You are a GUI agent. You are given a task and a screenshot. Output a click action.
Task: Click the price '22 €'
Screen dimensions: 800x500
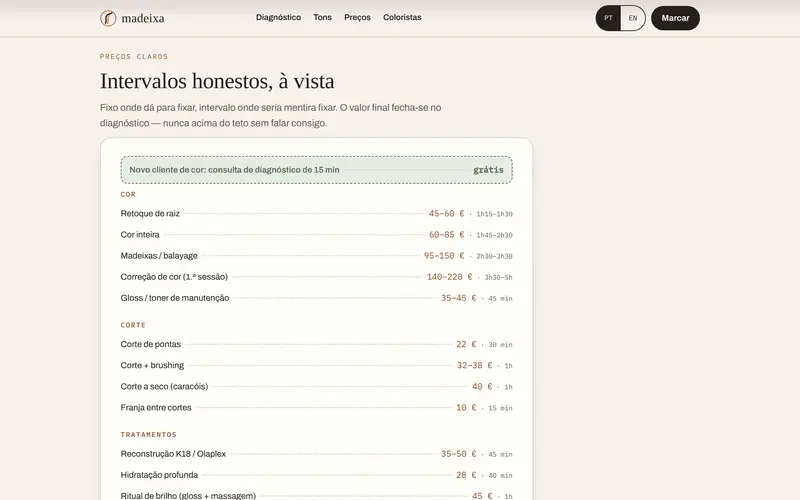coord(466,344)
